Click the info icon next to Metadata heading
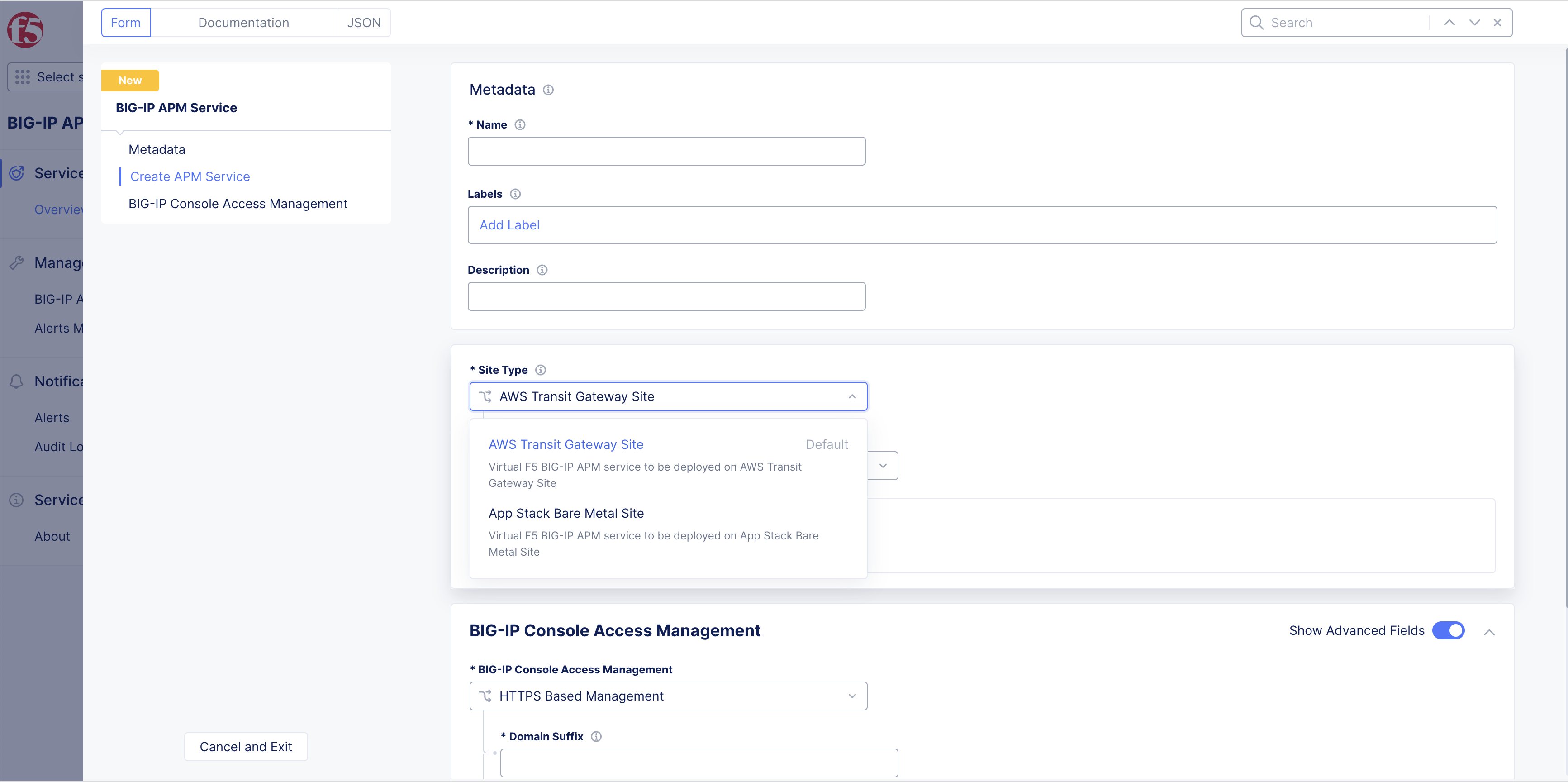The height and width of the screenshot is (782, 1568). [x=548, y=90]
